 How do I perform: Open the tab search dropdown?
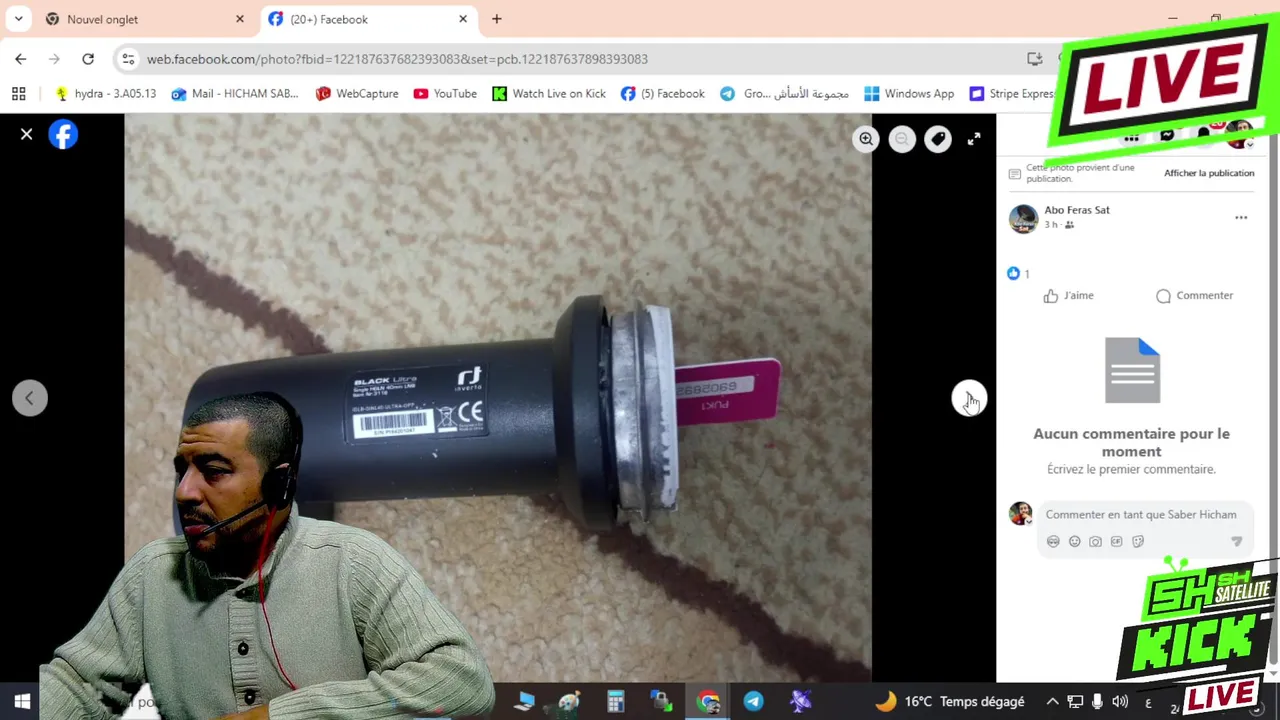click(18, 19)
